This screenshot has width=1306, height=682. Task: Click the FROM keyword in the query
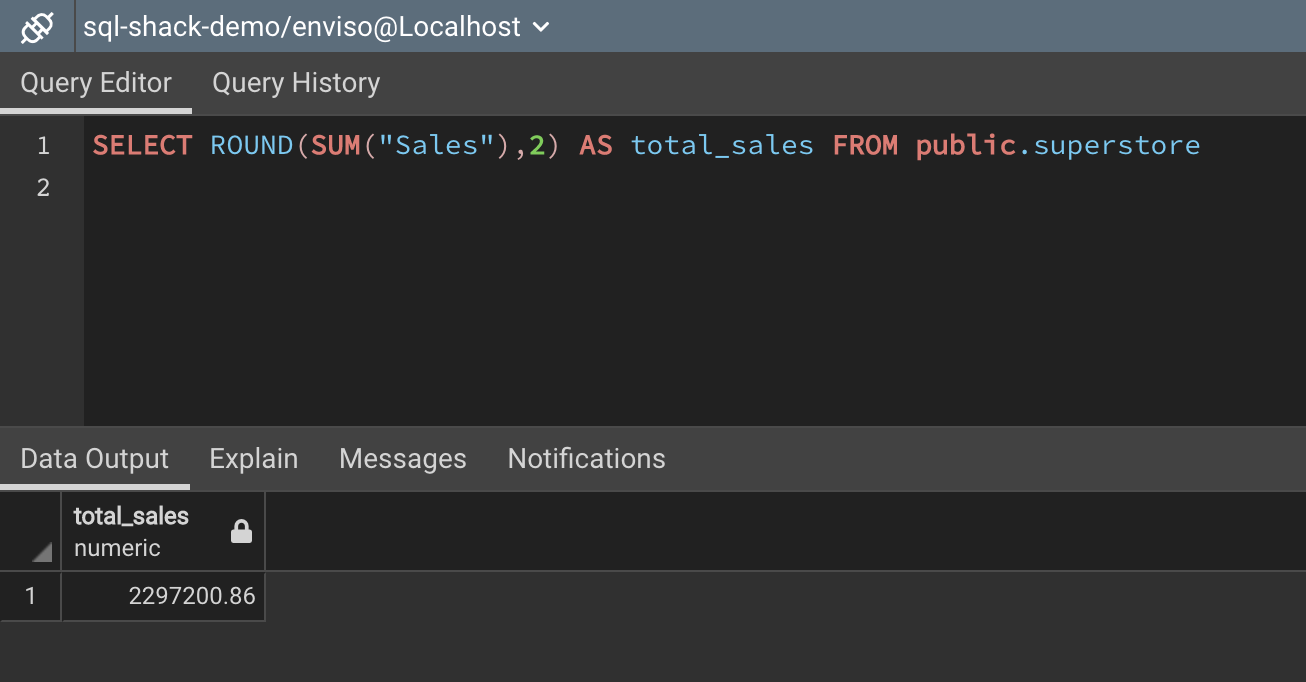coord(865,146)
